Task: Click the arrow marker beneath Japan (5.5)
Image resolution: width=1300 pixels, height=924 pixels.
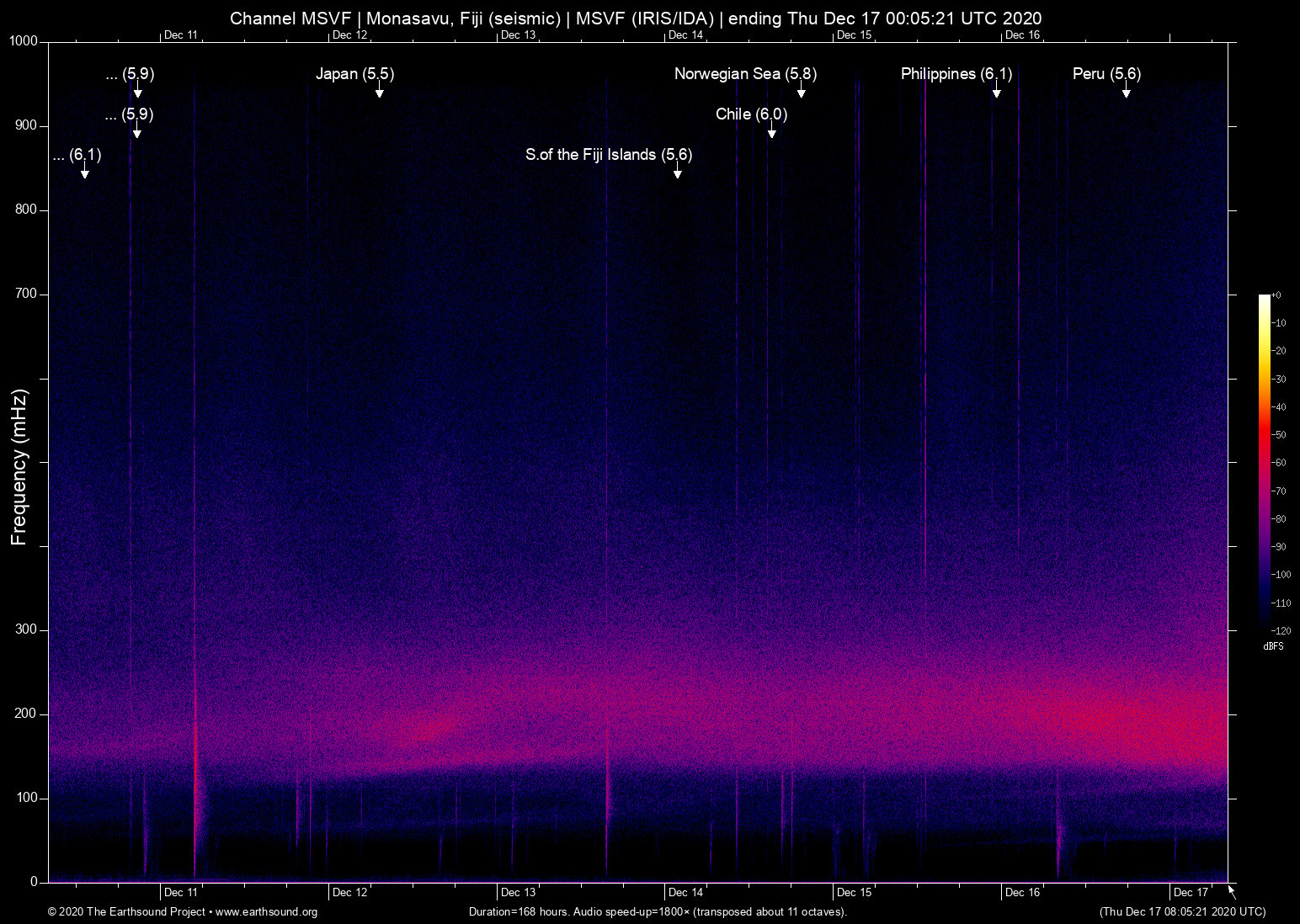Action: click(379, 91)
